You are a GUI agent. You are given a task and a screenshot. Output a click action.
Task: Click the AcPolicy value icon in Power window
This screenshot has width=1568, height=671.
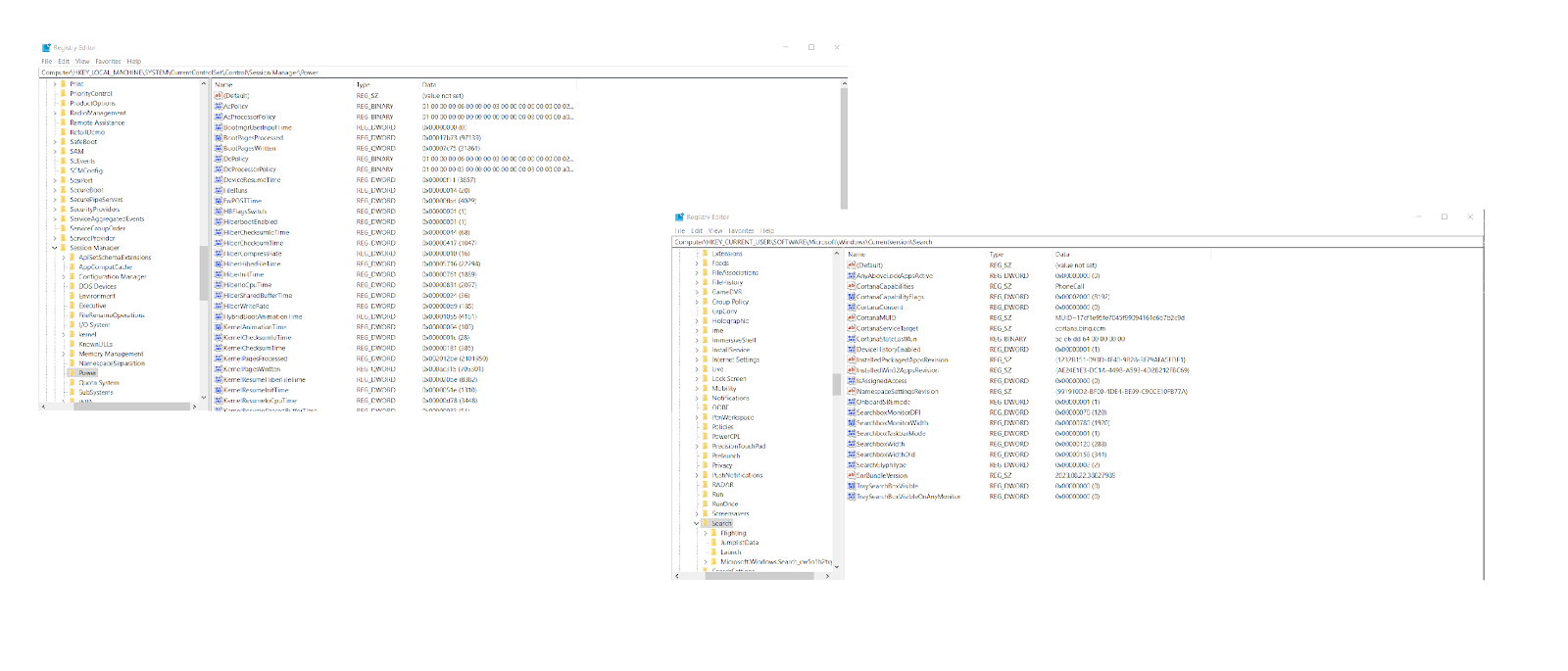coord(219,106)
